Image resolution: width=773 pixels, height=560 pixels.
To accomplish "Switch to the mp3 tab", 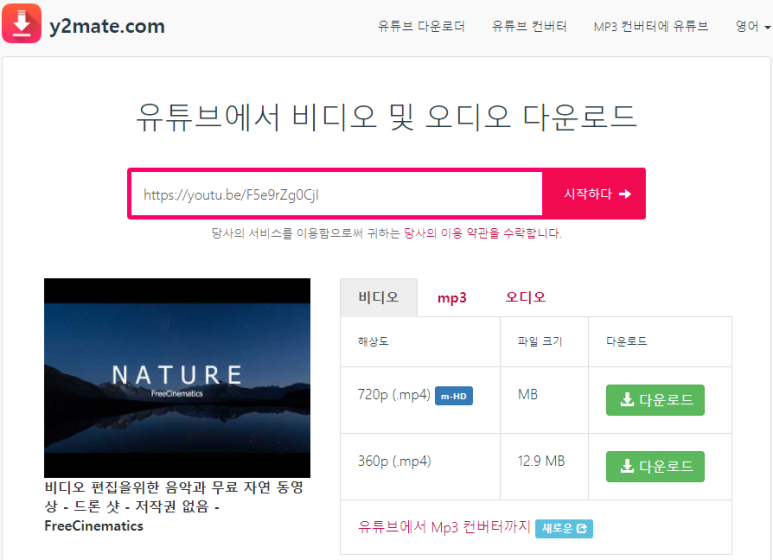I will coord(452,298).
